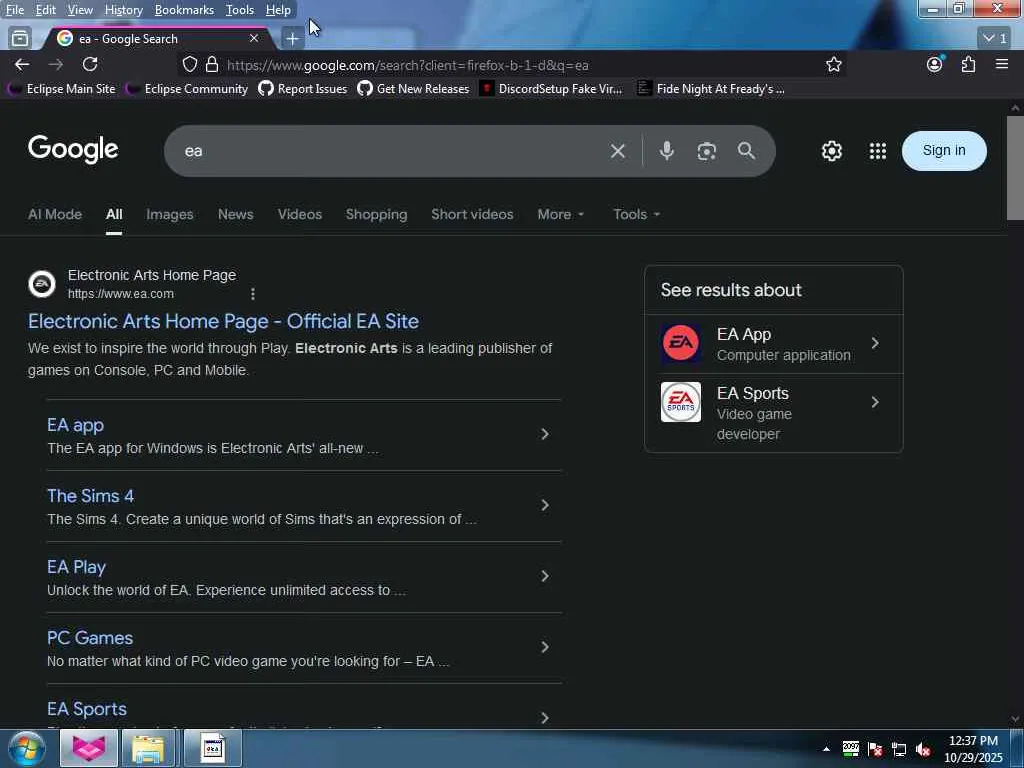The height and width of the screenshot is (768, 1024).
Task: Open the Extensions puzzle icon
Action: click(x=968, y=64)
